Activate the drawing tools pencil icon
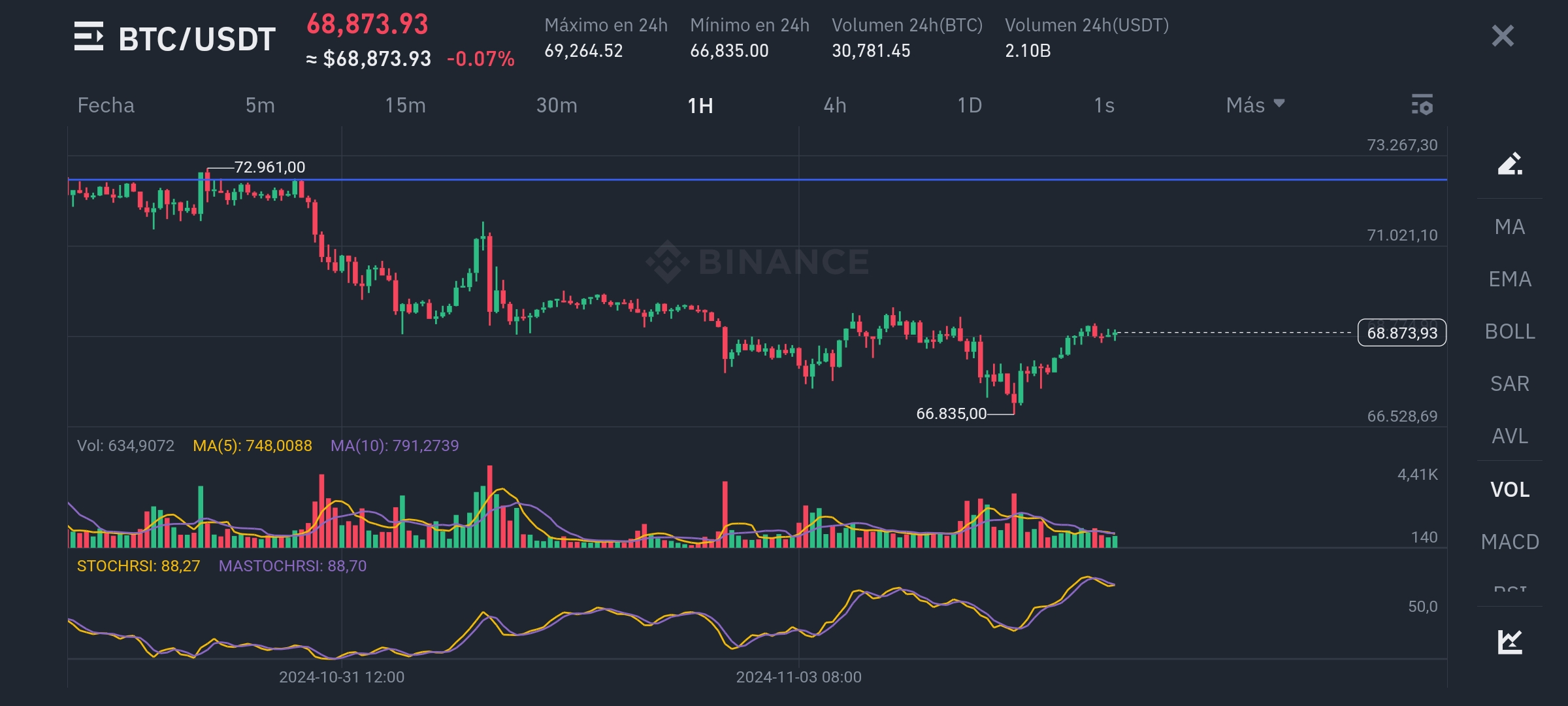The height and width of the screenshot is (706, 1568). [1510, 163]
